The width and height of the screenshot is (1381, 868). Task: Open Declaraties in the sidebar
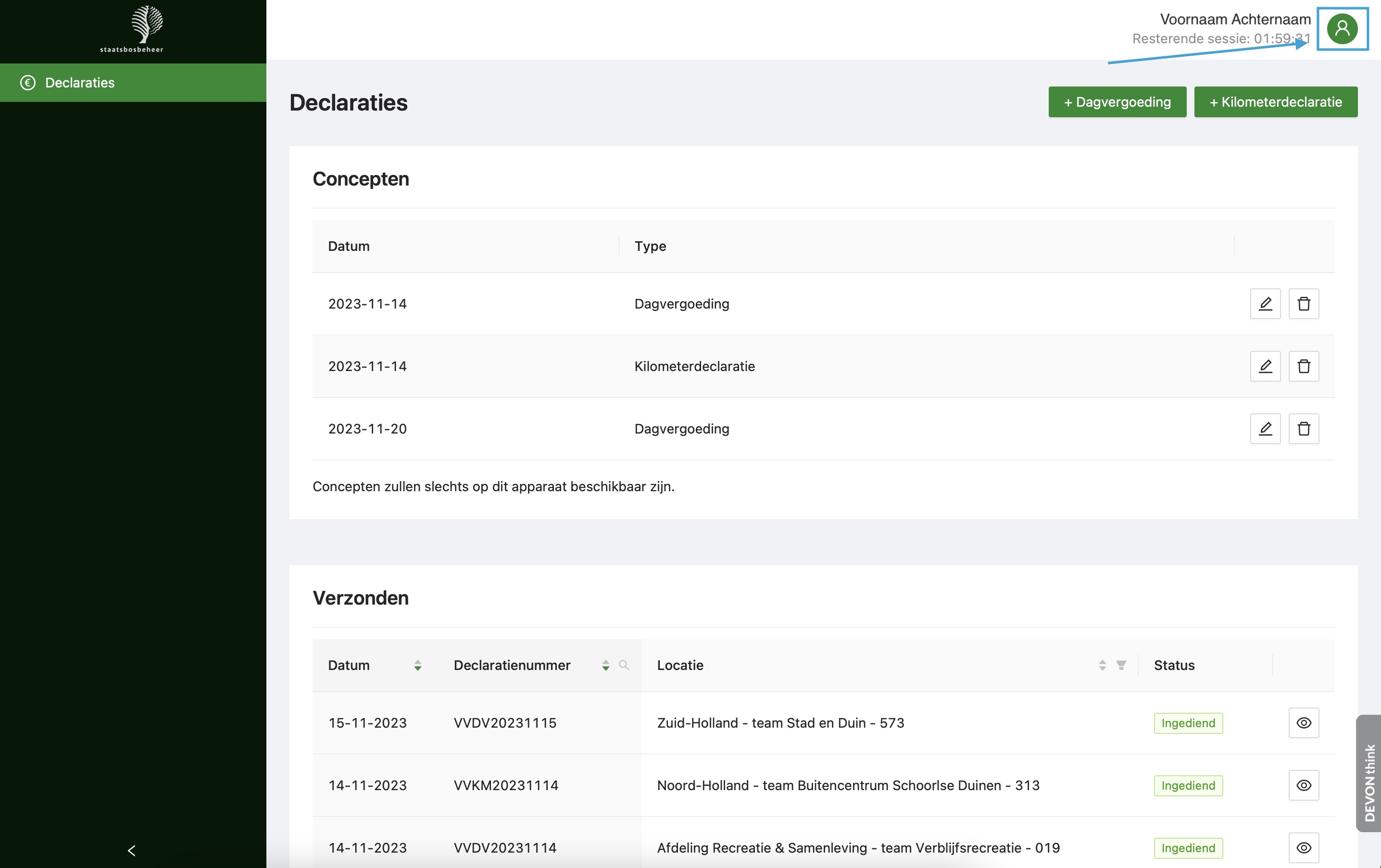[133, 83]
